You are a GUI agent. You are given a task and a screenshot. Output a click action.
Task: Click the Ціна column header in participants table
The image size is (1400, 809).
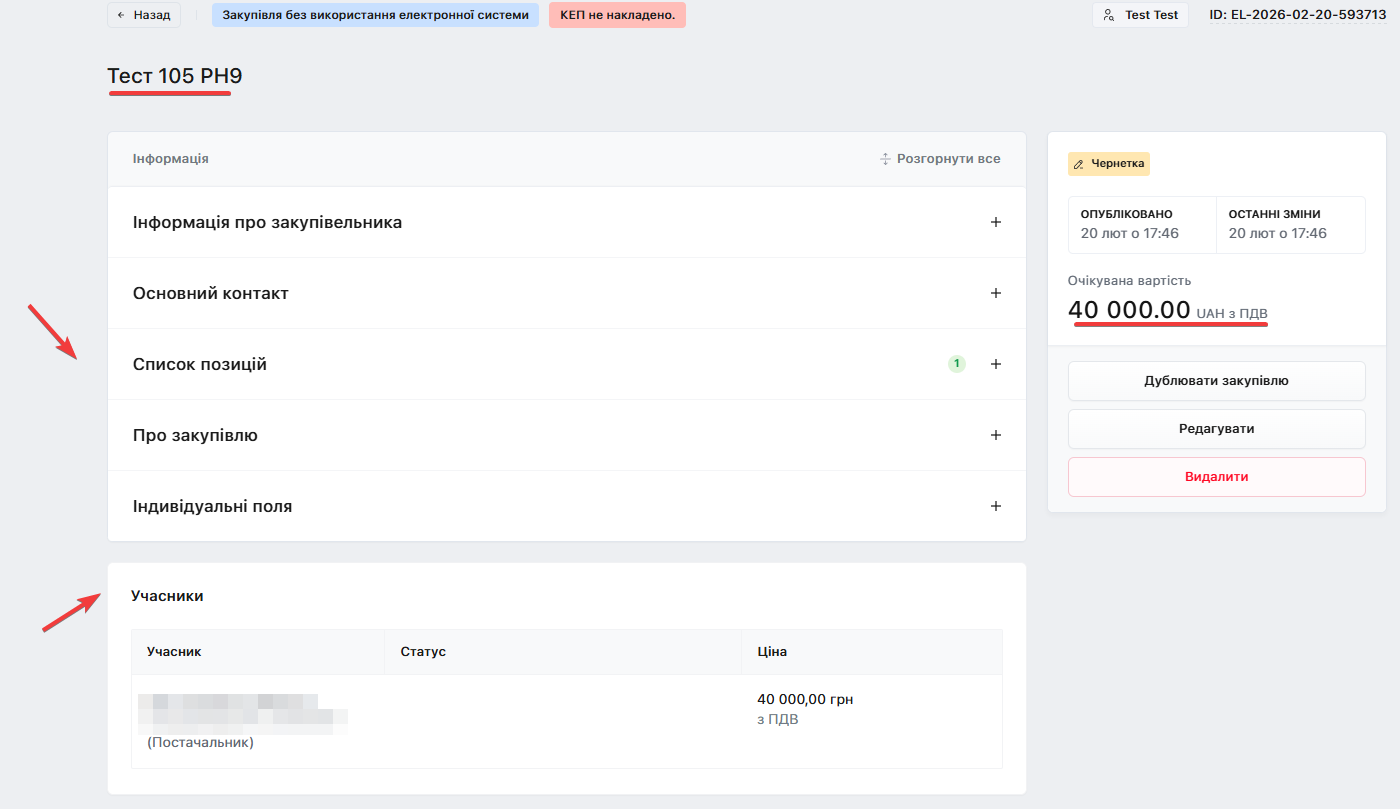[772, 651]
